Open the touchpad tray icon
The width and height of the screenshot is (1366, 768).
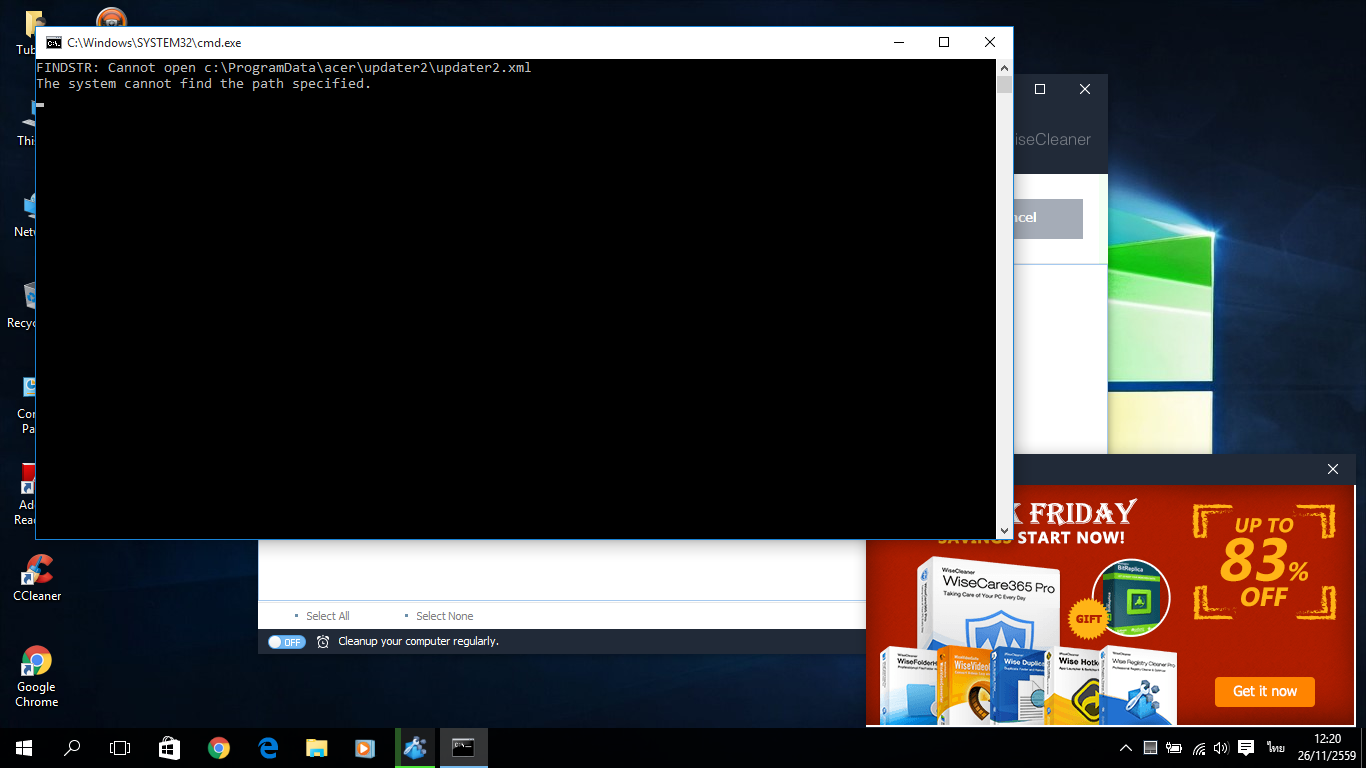pos(1150,748)
